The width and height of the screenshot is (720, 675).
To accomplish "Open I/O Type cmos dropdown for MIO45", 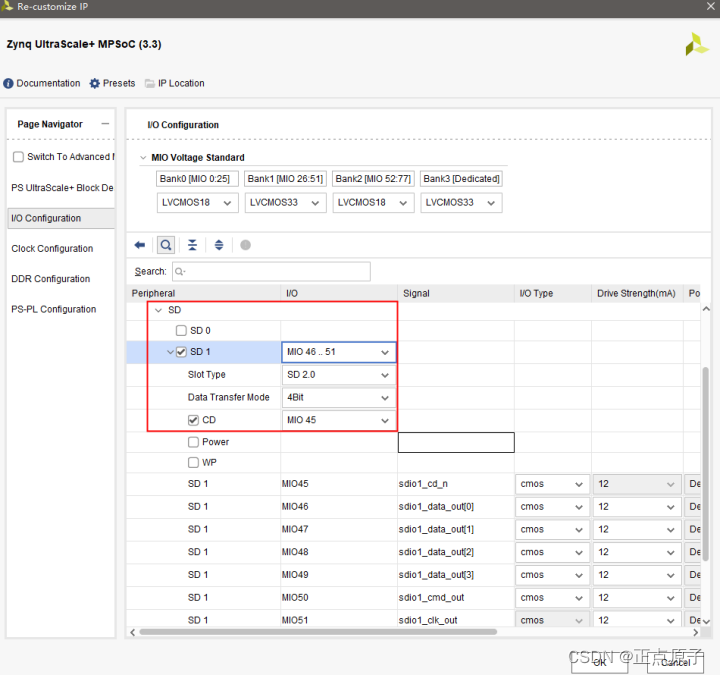I will [x=552, y=484].
